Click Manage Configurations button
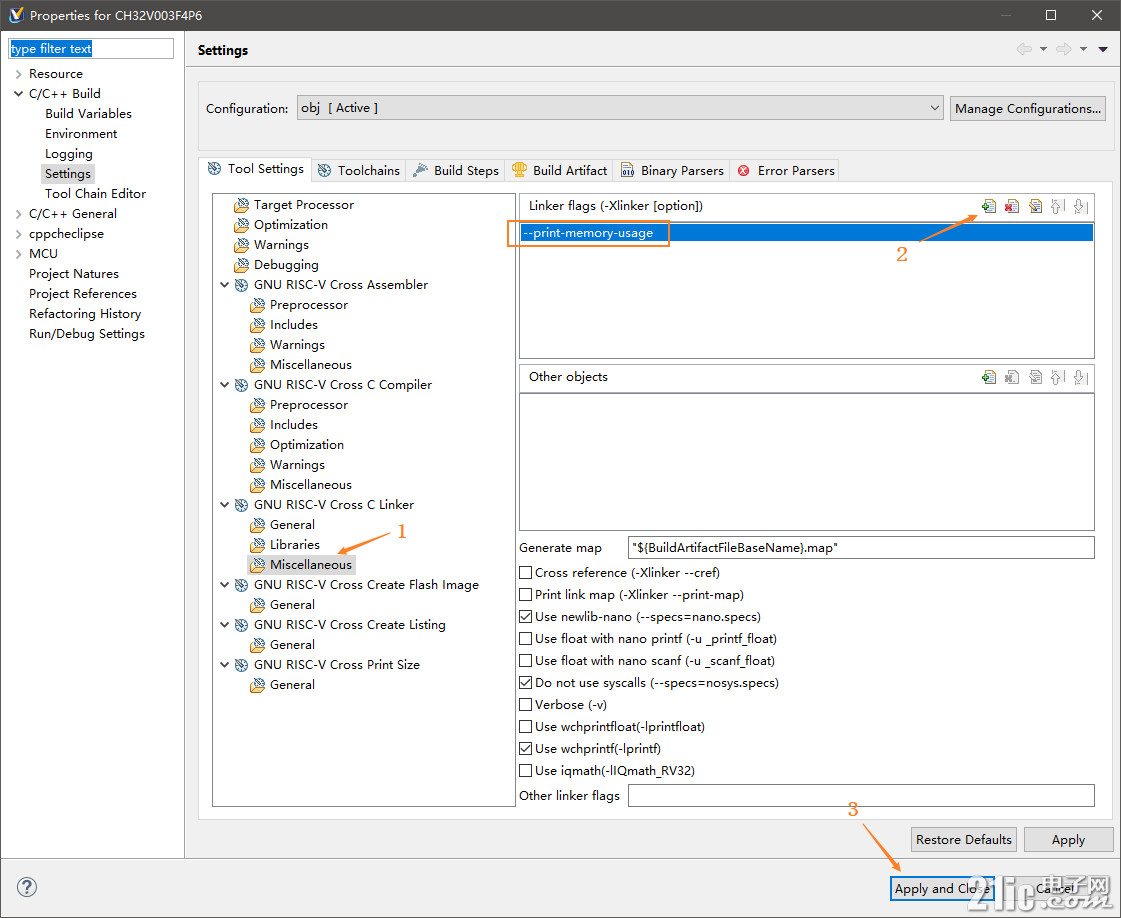Image resolution: width=1121 pixels, height=918 pixels. pyautogui.click(x=1027, y=109)
